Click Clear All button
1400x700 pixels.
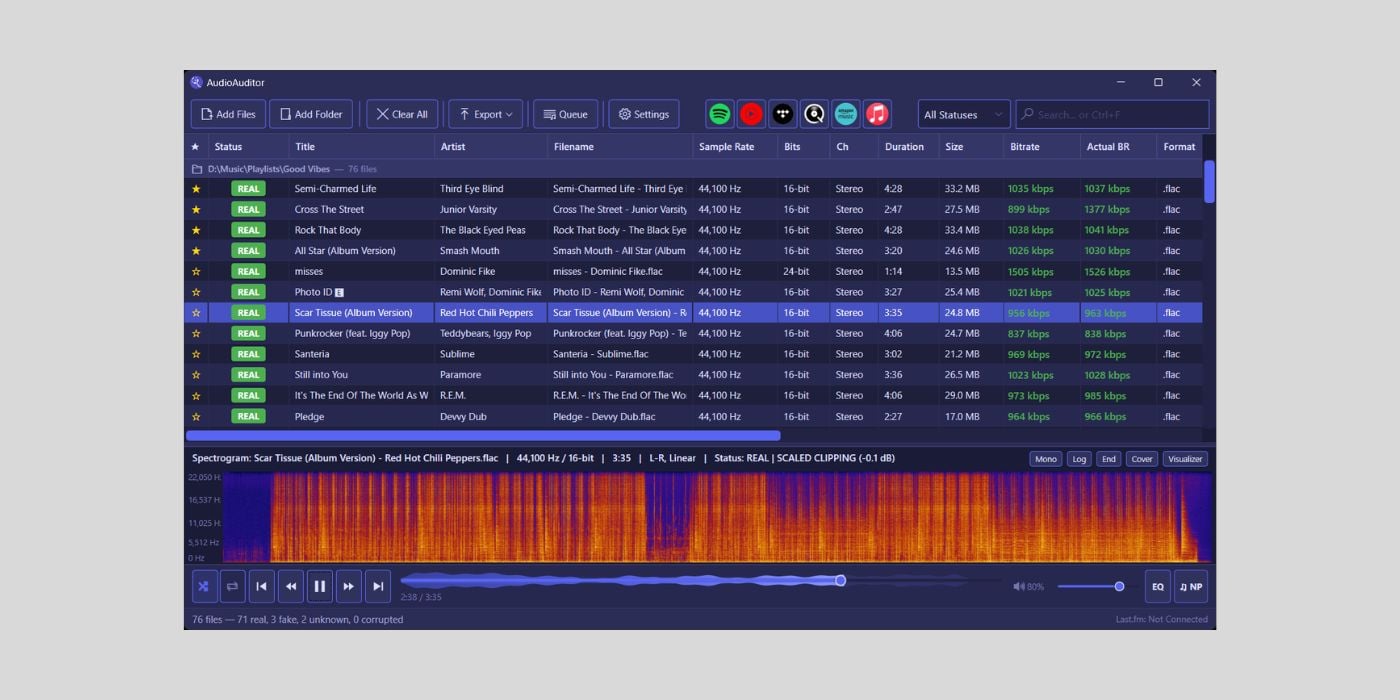click(x=402, y=114)
